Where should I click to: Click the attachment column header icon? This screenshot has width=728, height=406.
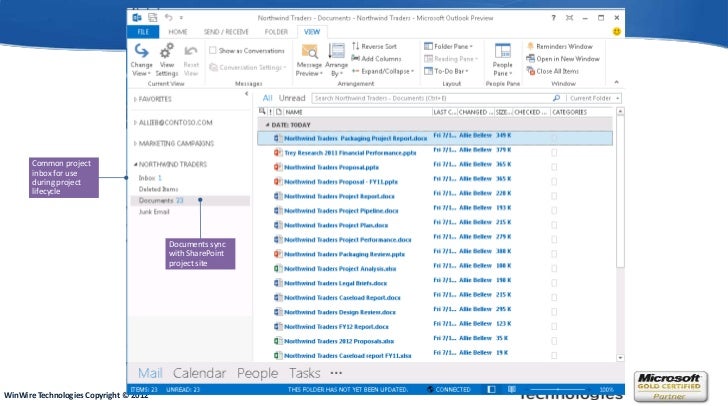pos(279,112)
